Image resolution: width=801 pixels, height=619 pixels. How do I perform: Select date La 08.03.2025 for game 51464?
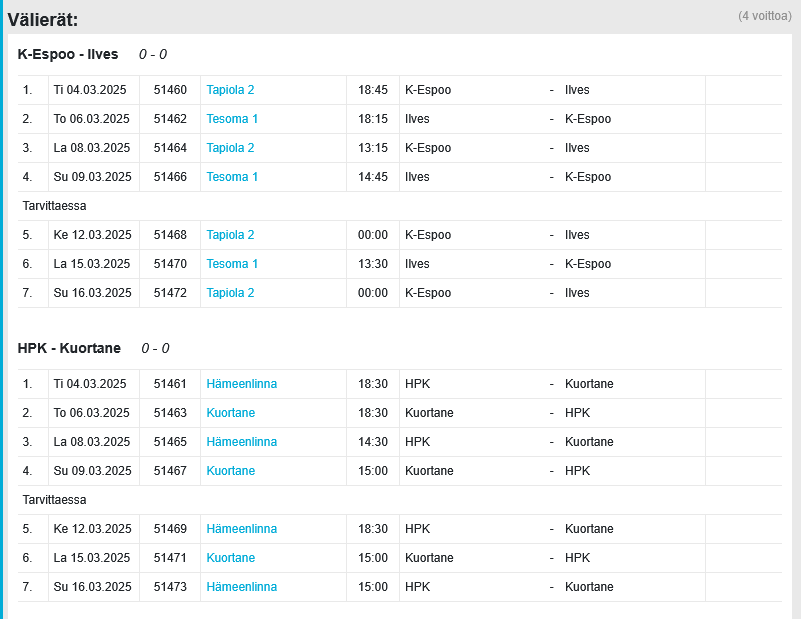pos(92,148)
